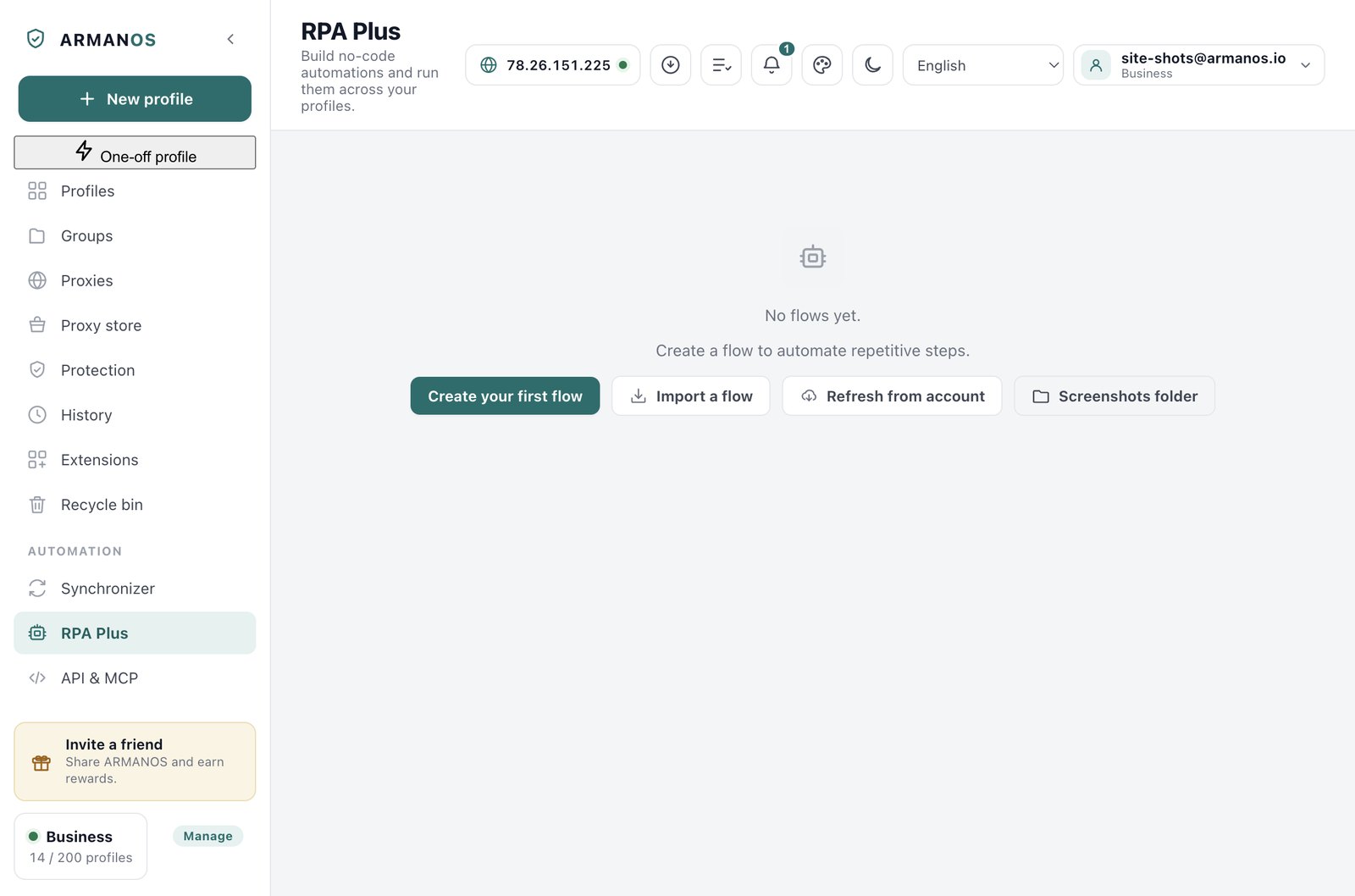Image resolution: width=1355 pixels, height=896 pixels.
Task: Click the "No flows yet." text
Action: [x=813, y=316]
